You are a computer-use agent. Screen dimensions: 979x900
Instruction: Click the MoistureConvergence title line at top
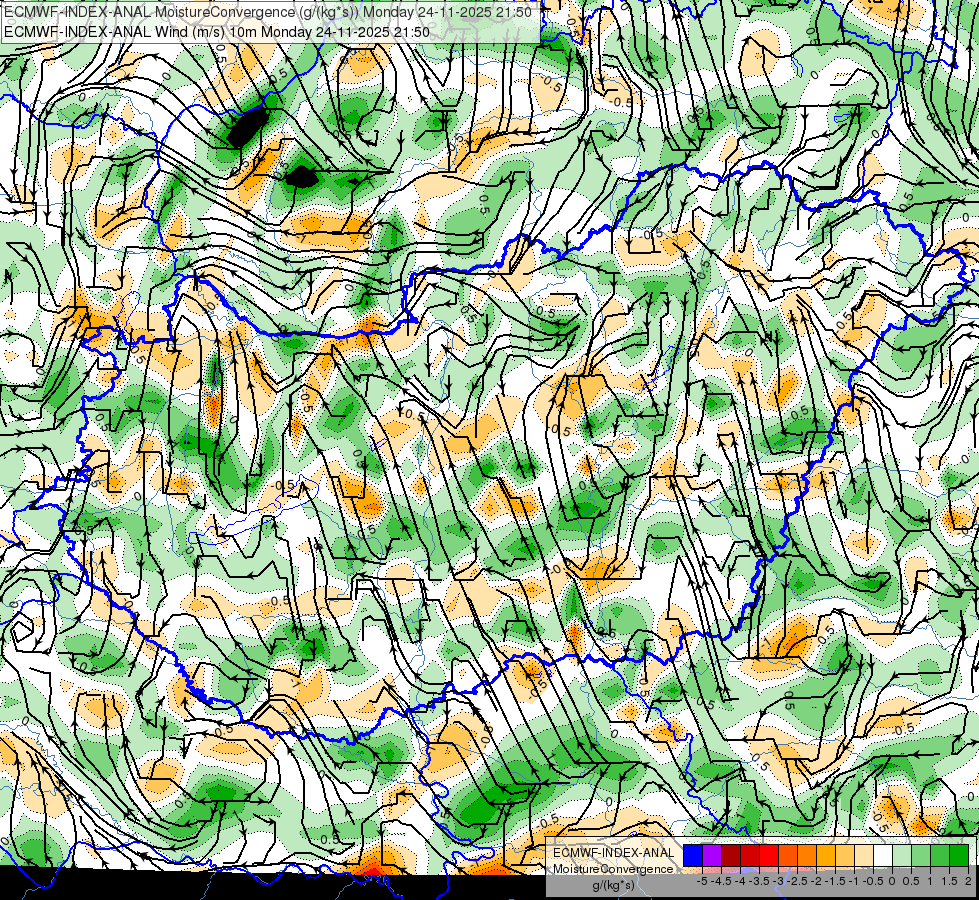coord(267,12)
